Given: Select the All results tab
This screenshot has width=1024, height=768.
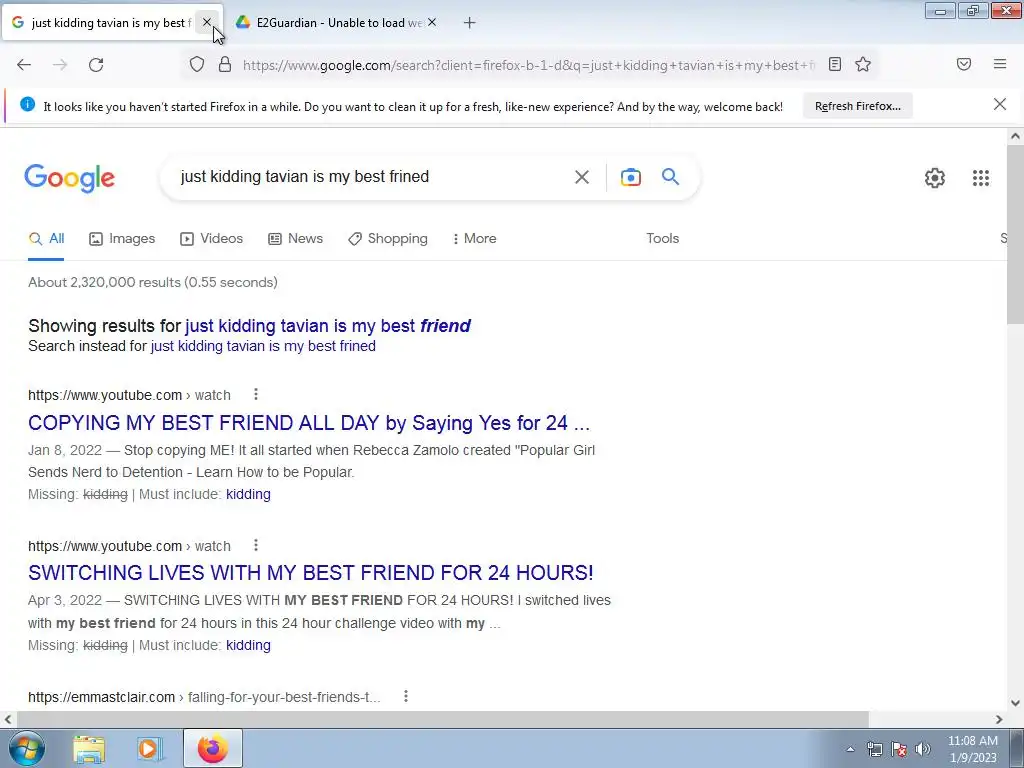Looking at the screenshot, I should pyautogui.click(x=46, y=238).
